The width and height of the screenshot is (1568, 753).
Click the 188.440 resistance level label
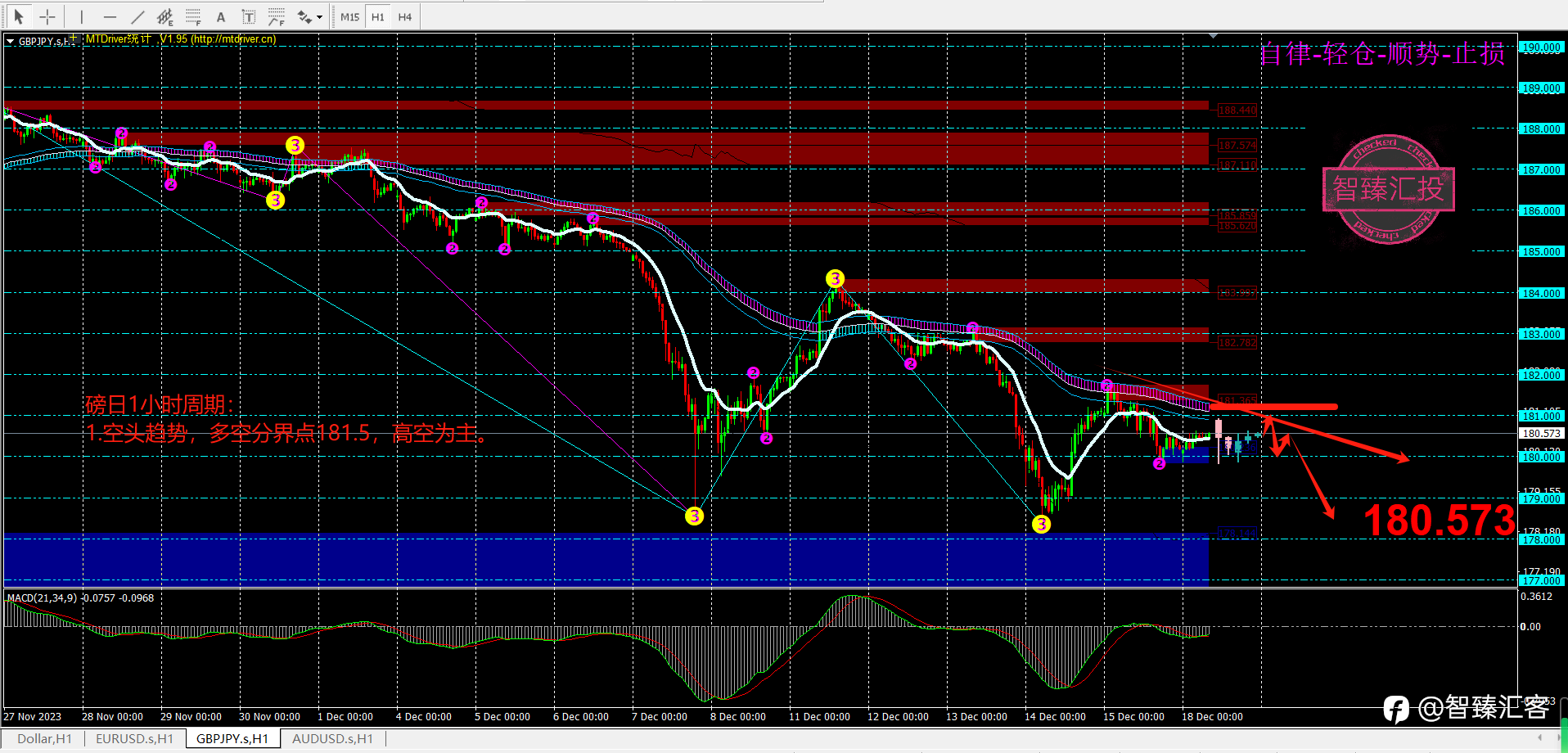[1237, 110]
